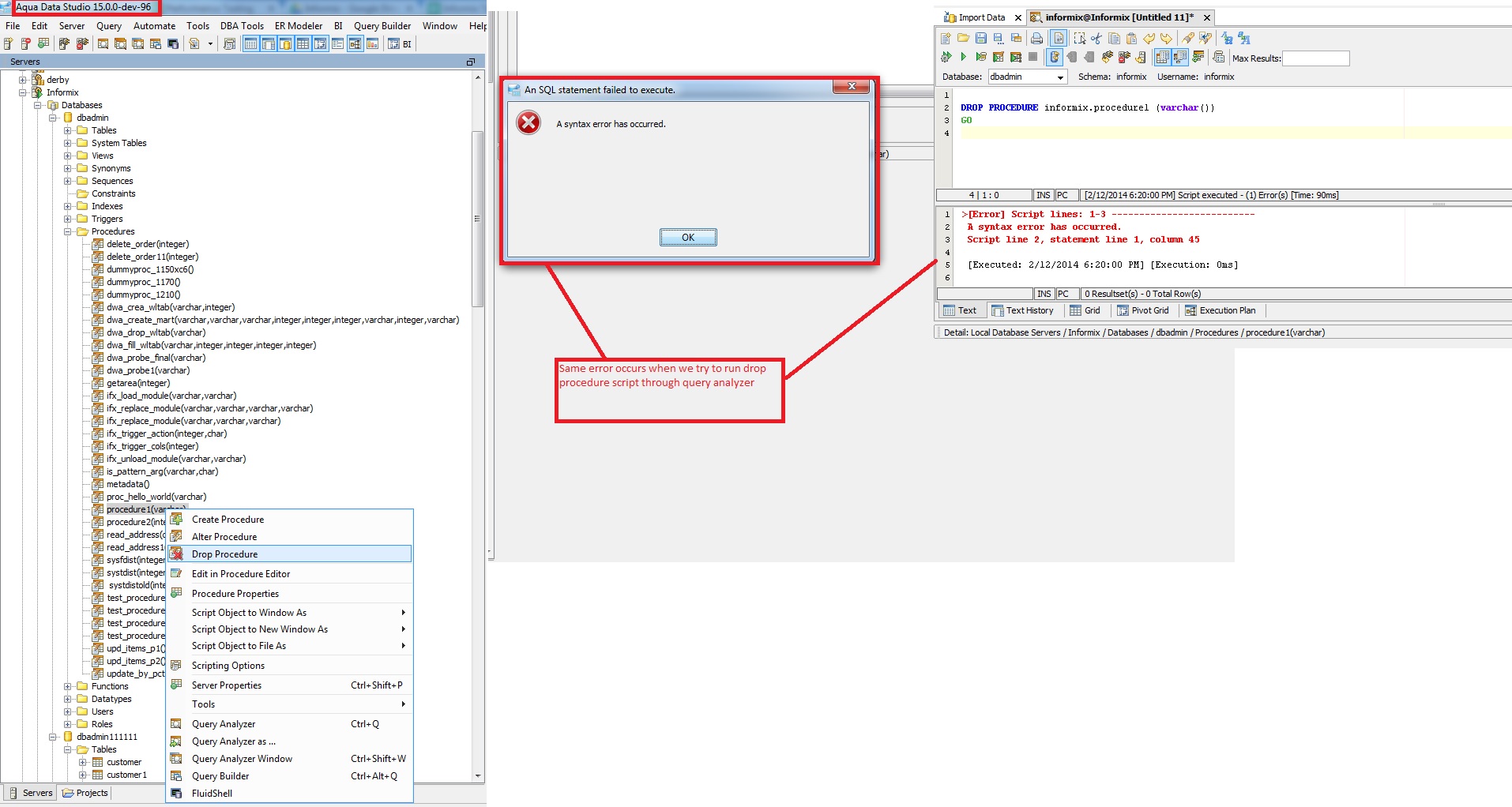The height and width of the screenshot is (807, 1512).
Task: Toggle the grid results button in query toolbar
Action: tap(1162, 57)
